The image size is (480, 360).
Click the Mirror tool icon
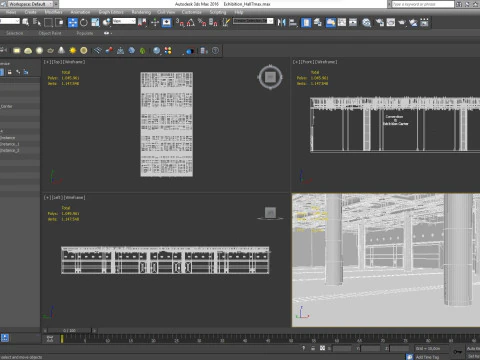[282, 22]
